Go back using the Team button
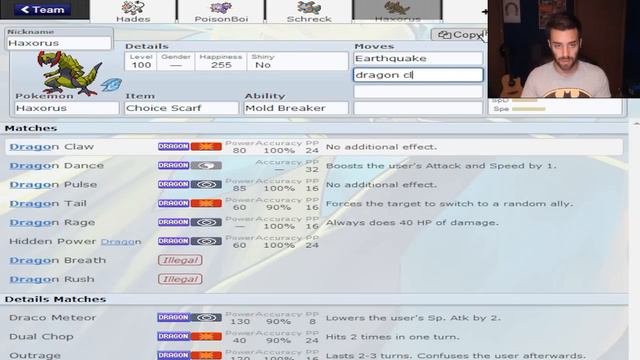Viewport: 640px width, 360px height. pyautogui.click(x=43, y=9)
